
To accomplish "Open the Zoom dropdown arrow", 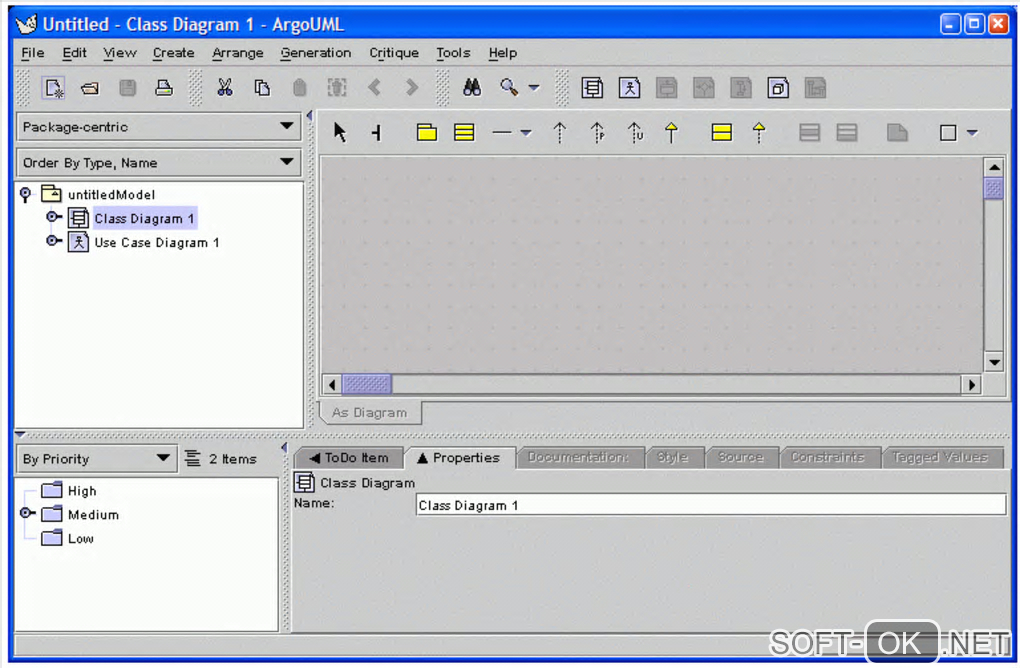I will [x=534, y=88].
